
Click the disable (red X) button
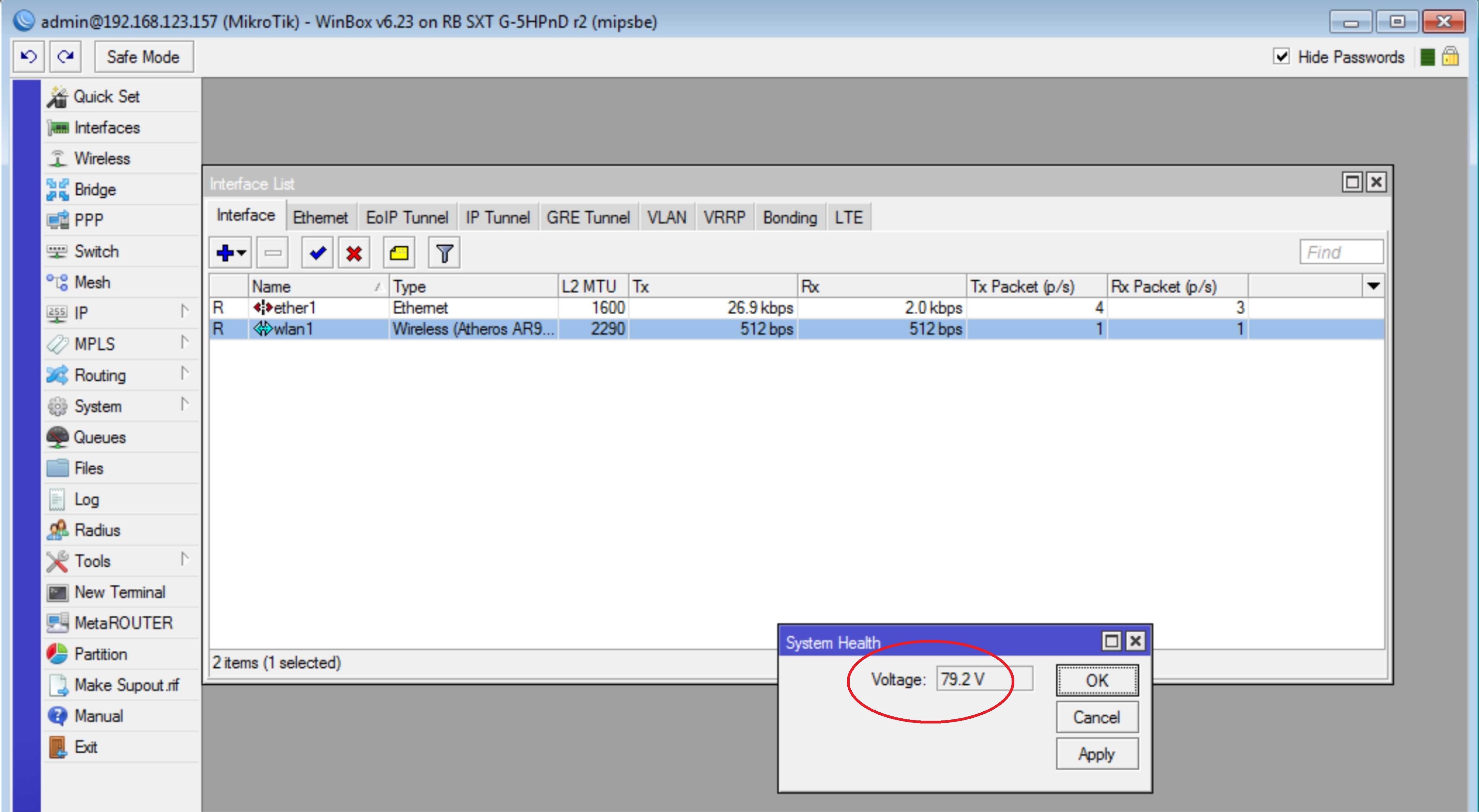pos(354,252)
